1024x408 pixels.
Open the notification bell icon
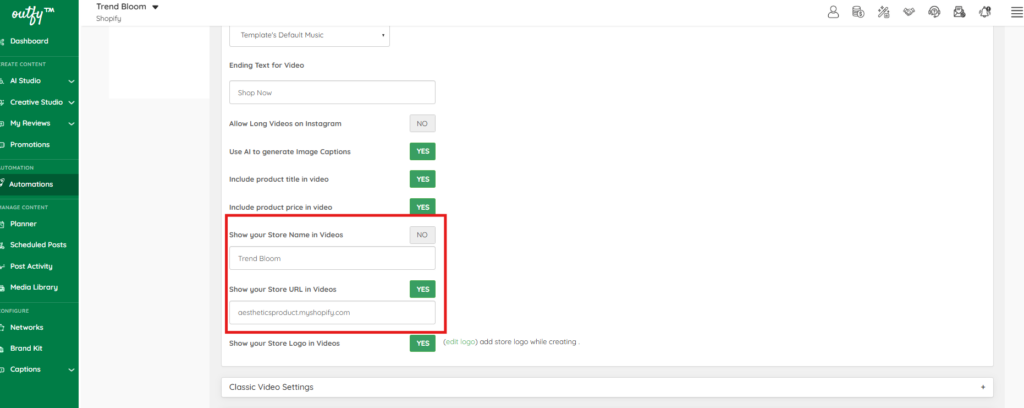(x=984, y=12)
